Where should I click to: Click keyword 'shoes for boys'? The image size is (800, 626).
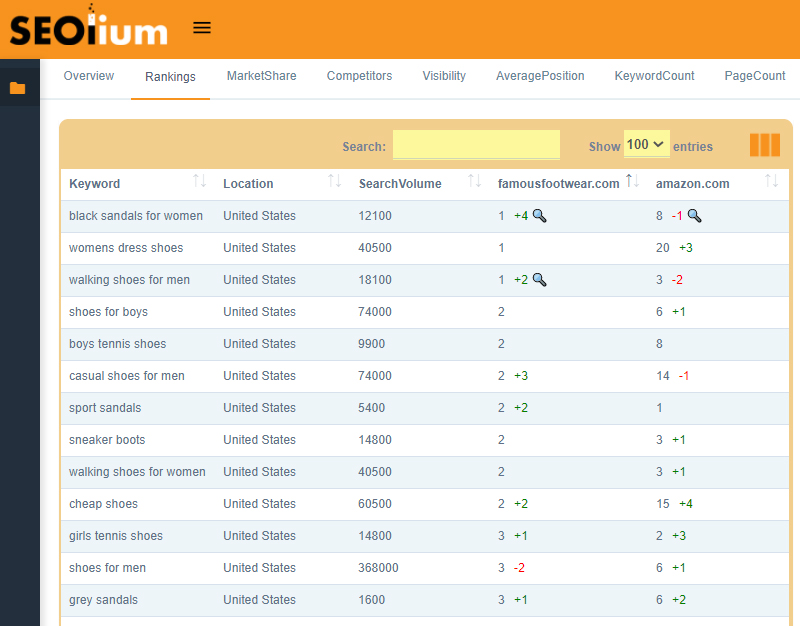108,312
